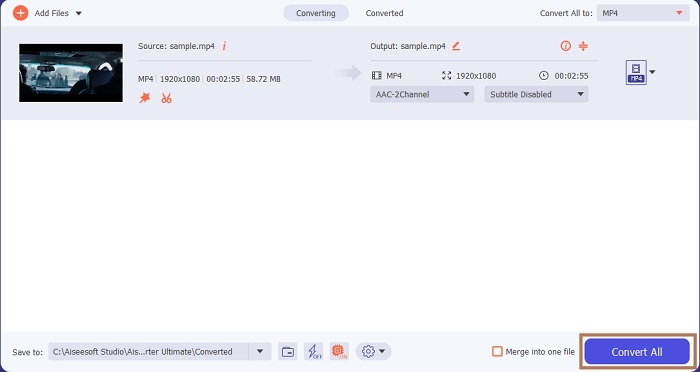
Task: Switch to the Converting tab
Action: [x=316, y=13]
